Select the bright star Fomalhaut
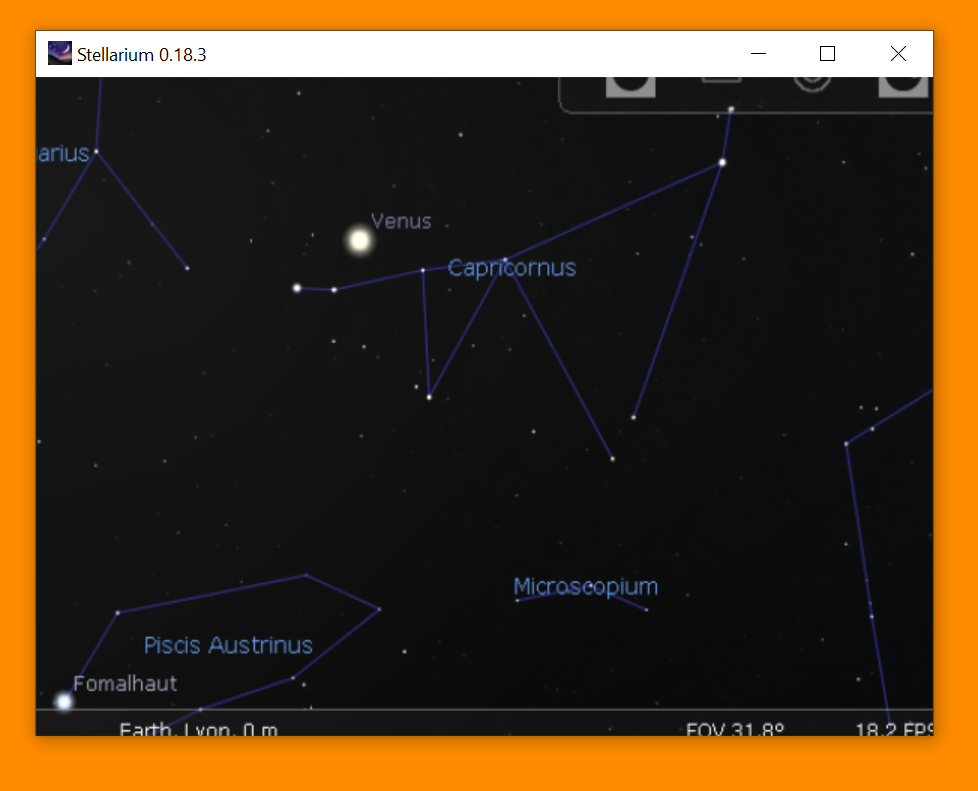The width and height of the screenshot is (978, 791). [64, 701]
